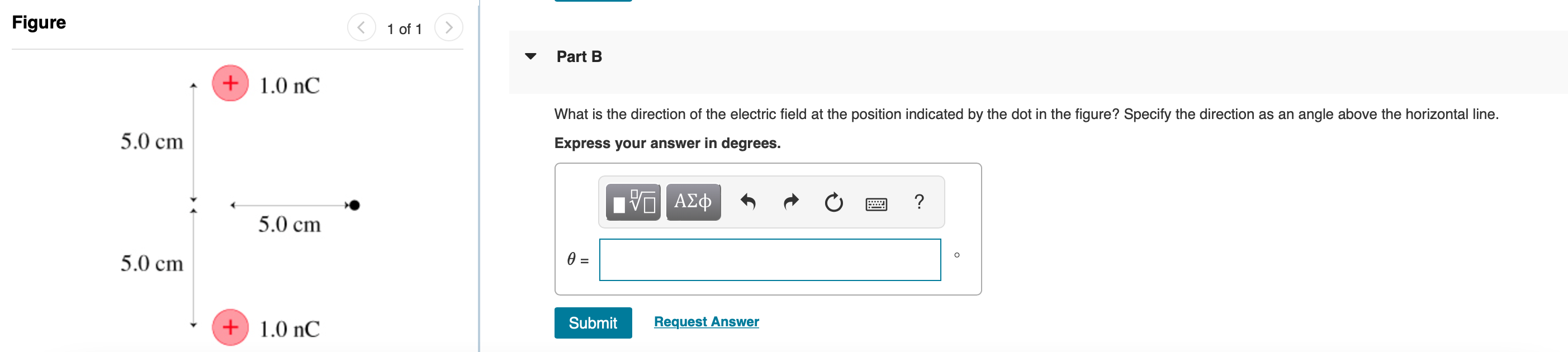Click the undo arrow icon
Screen dimensions: 1568x352
pos(747,202)
